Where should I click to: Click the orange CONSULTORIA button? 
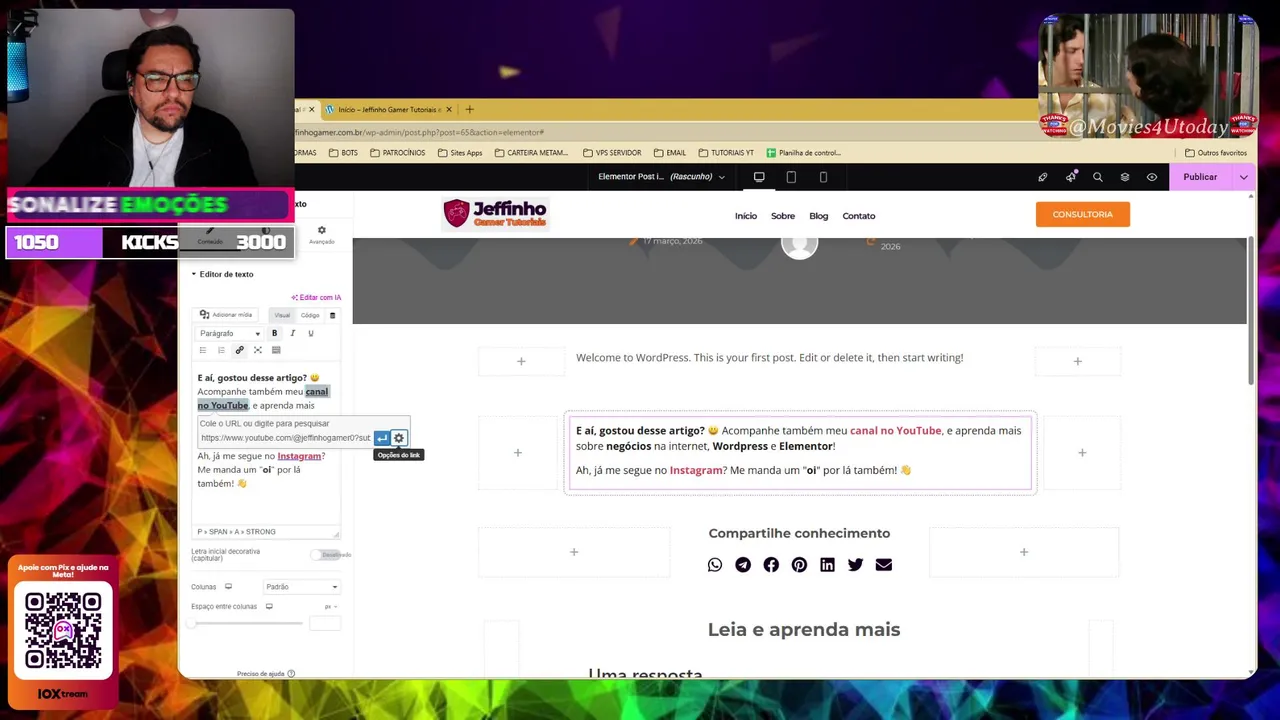1083,214
